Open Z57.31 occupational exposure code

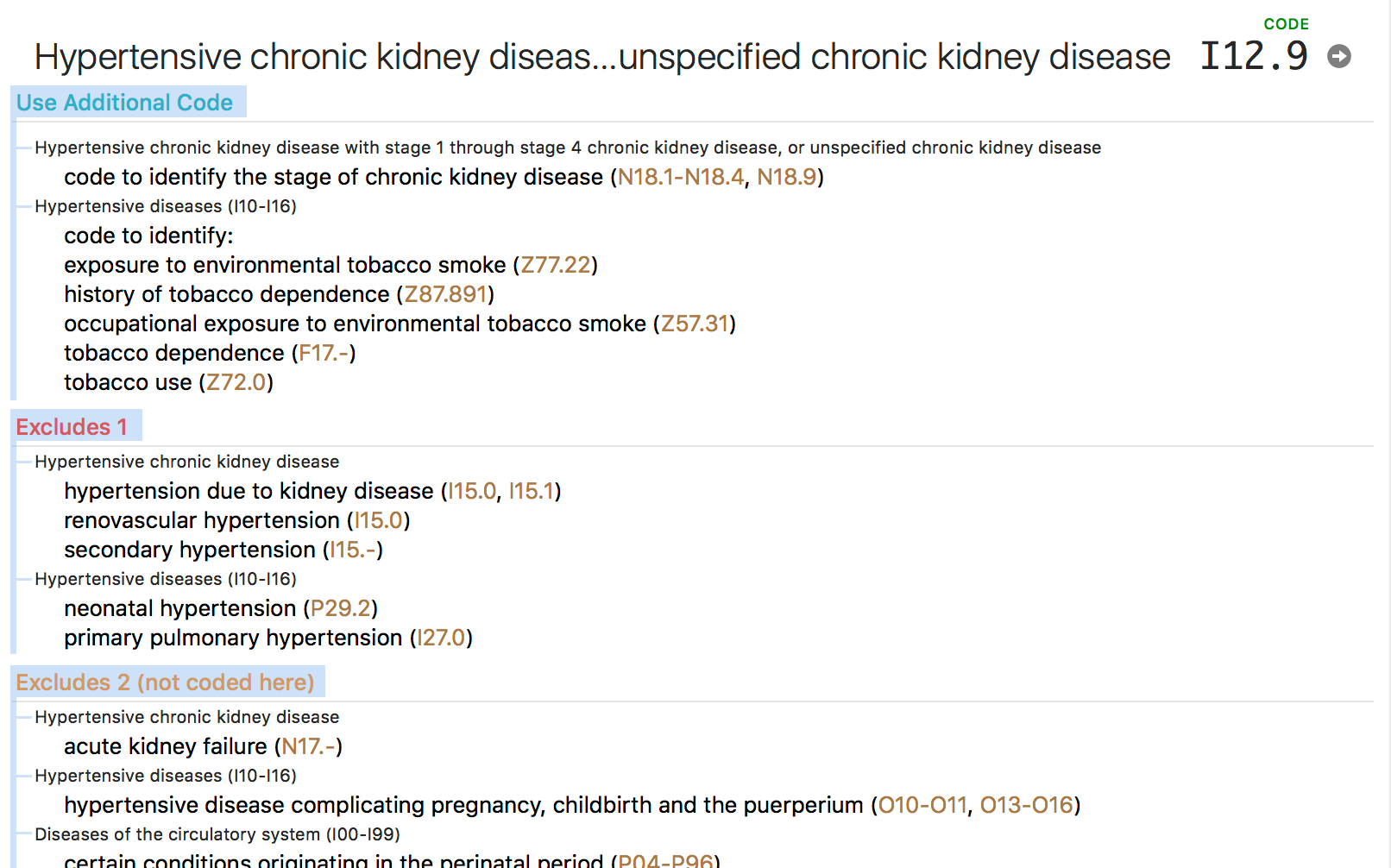tap(695, 324)
